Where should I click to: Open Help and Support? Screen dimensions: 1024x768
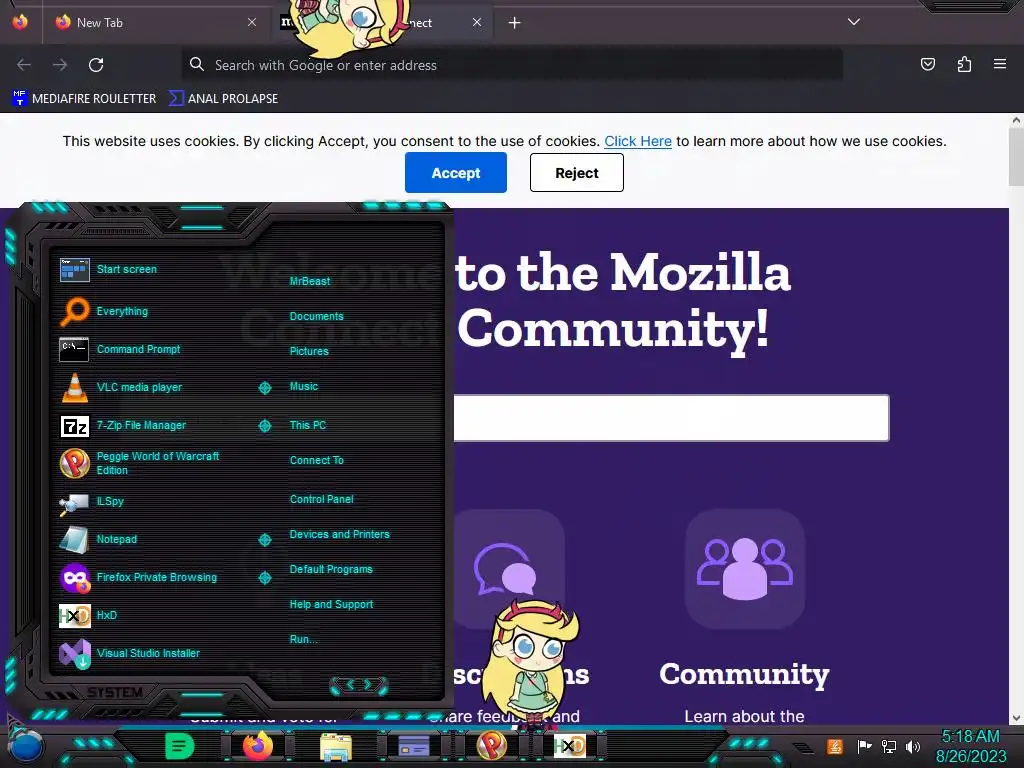(x=331, y=605)
